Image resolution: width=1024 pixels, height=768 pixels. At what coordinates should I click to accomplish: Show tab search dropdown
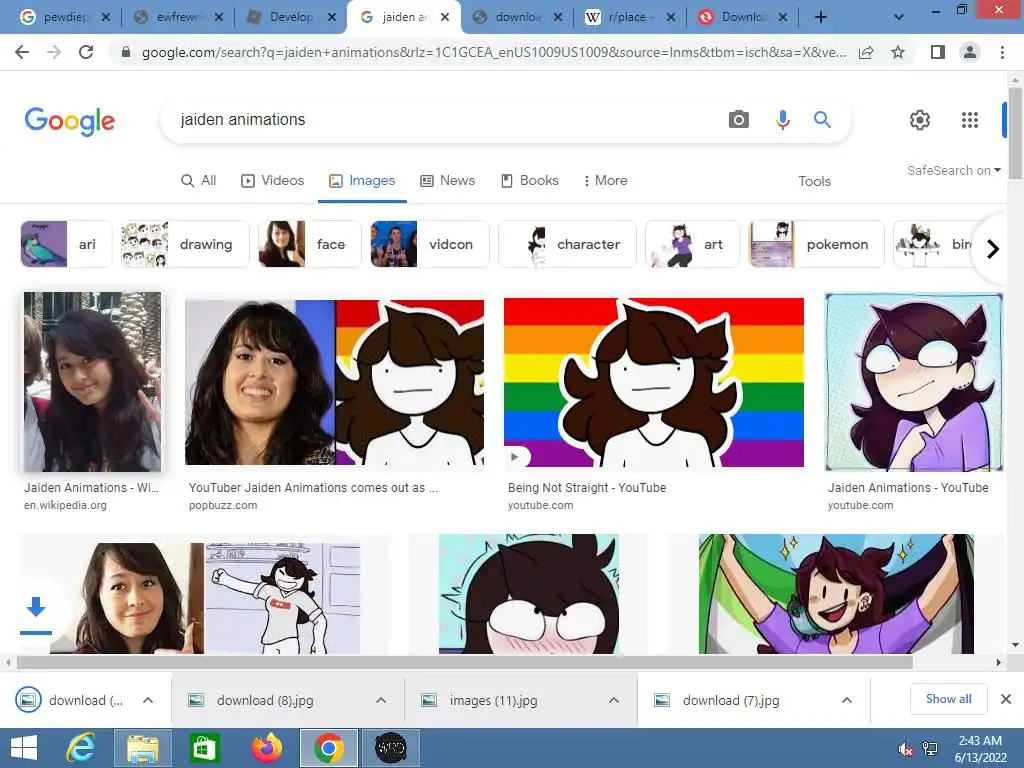pyautogui.click(x=899, y=17)
